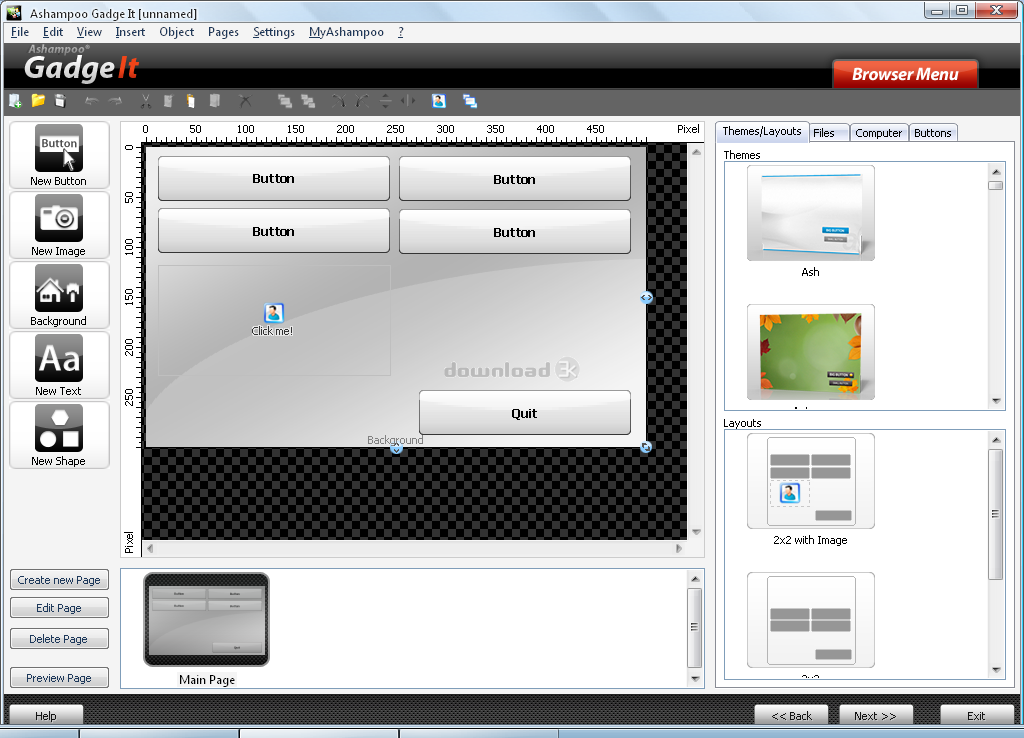Open the Object menu
This screenshot has height=738, width=1024.
coord(176,32)
